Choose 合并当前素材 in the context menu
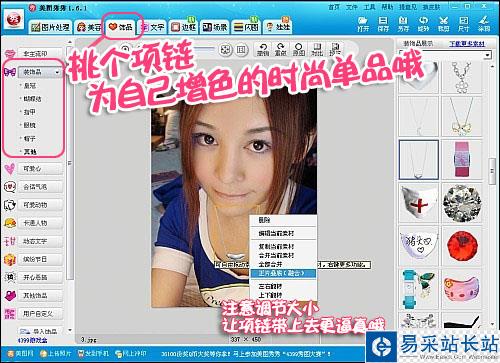The height and width of the screenshot is (363, 500). coord(283,255)
